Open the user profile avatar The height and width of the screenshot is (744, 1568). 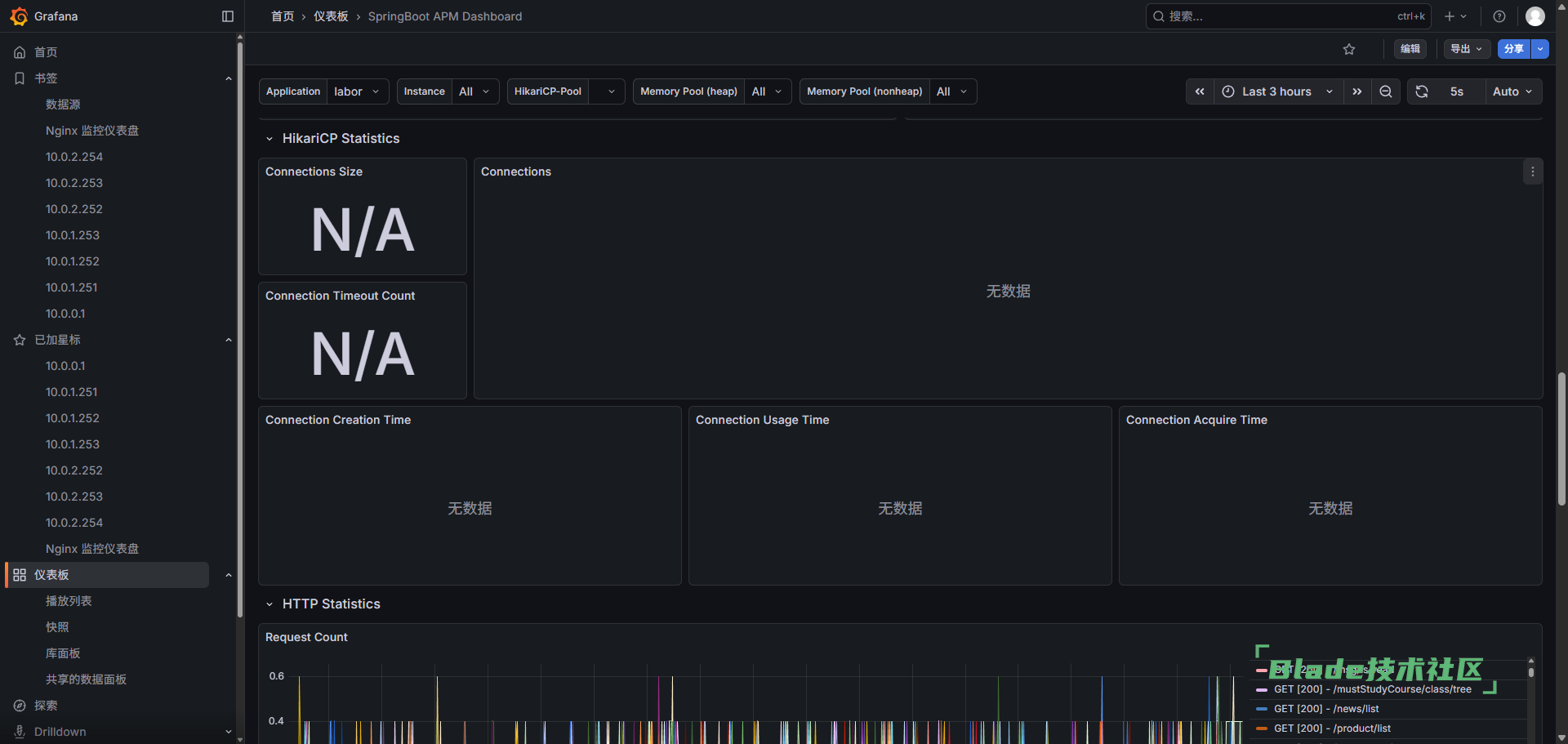pyautogui.click(x=1535, y=16)
